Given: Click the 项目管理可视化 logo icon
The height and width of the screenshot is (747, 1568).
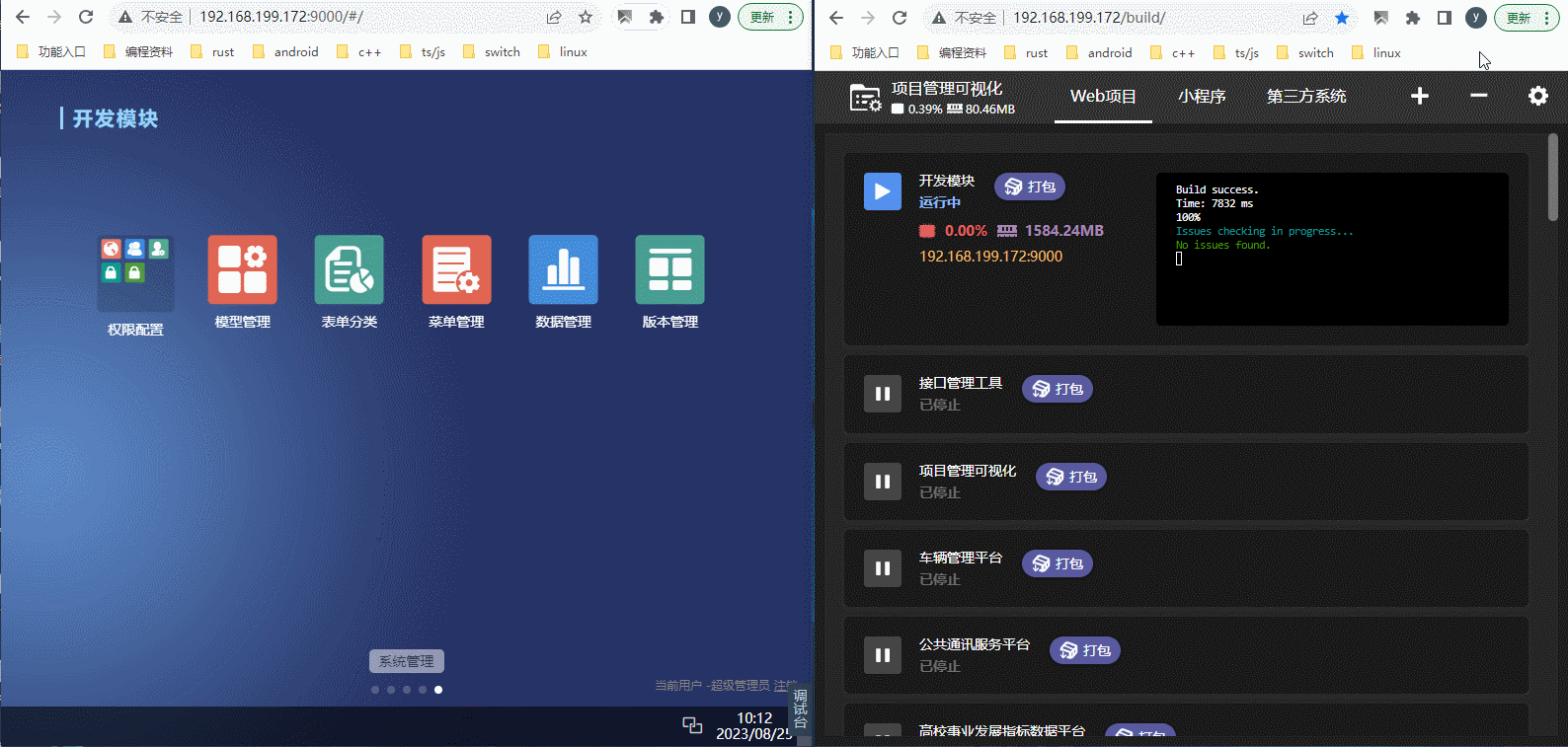Looking at the screenshot, I should pos(866,98).
